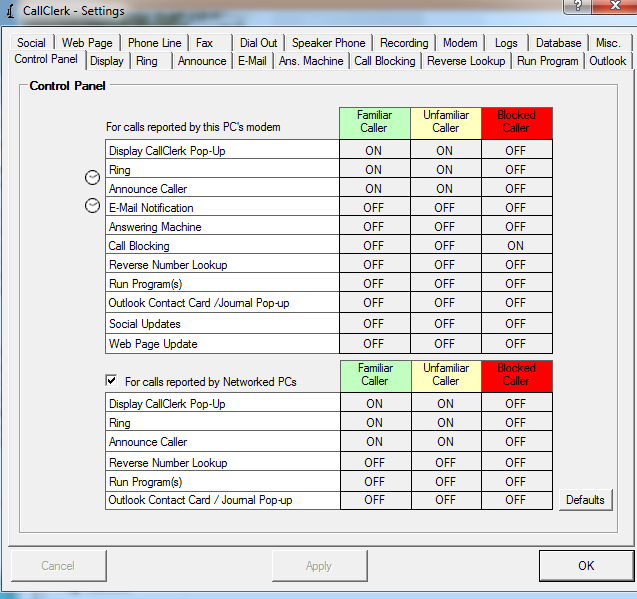Click networked table's green Familiar Caller header

[x=375, y=375]
